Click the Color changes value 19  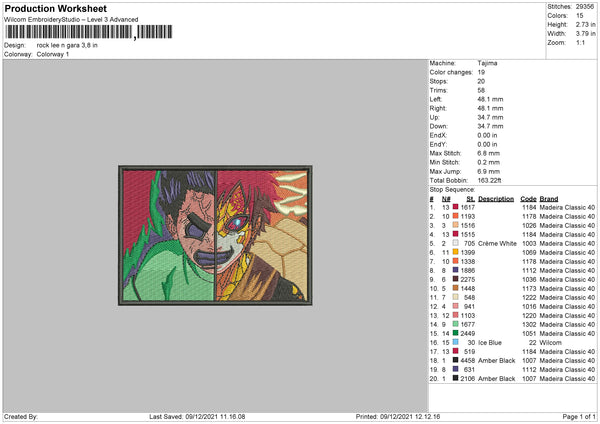point(481,72)
